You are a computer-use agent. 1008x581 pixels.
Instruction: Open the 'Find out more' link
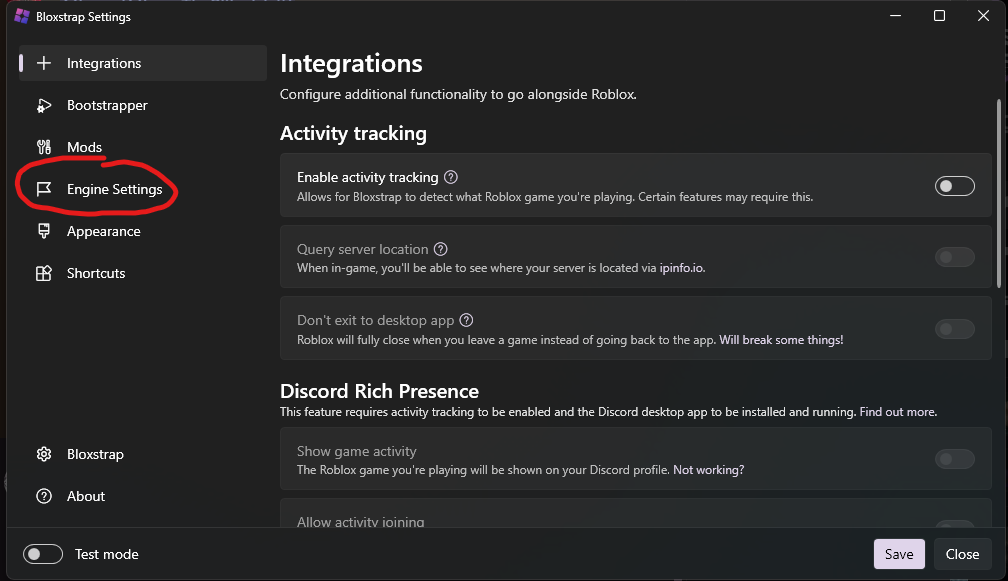click(898, 412)
